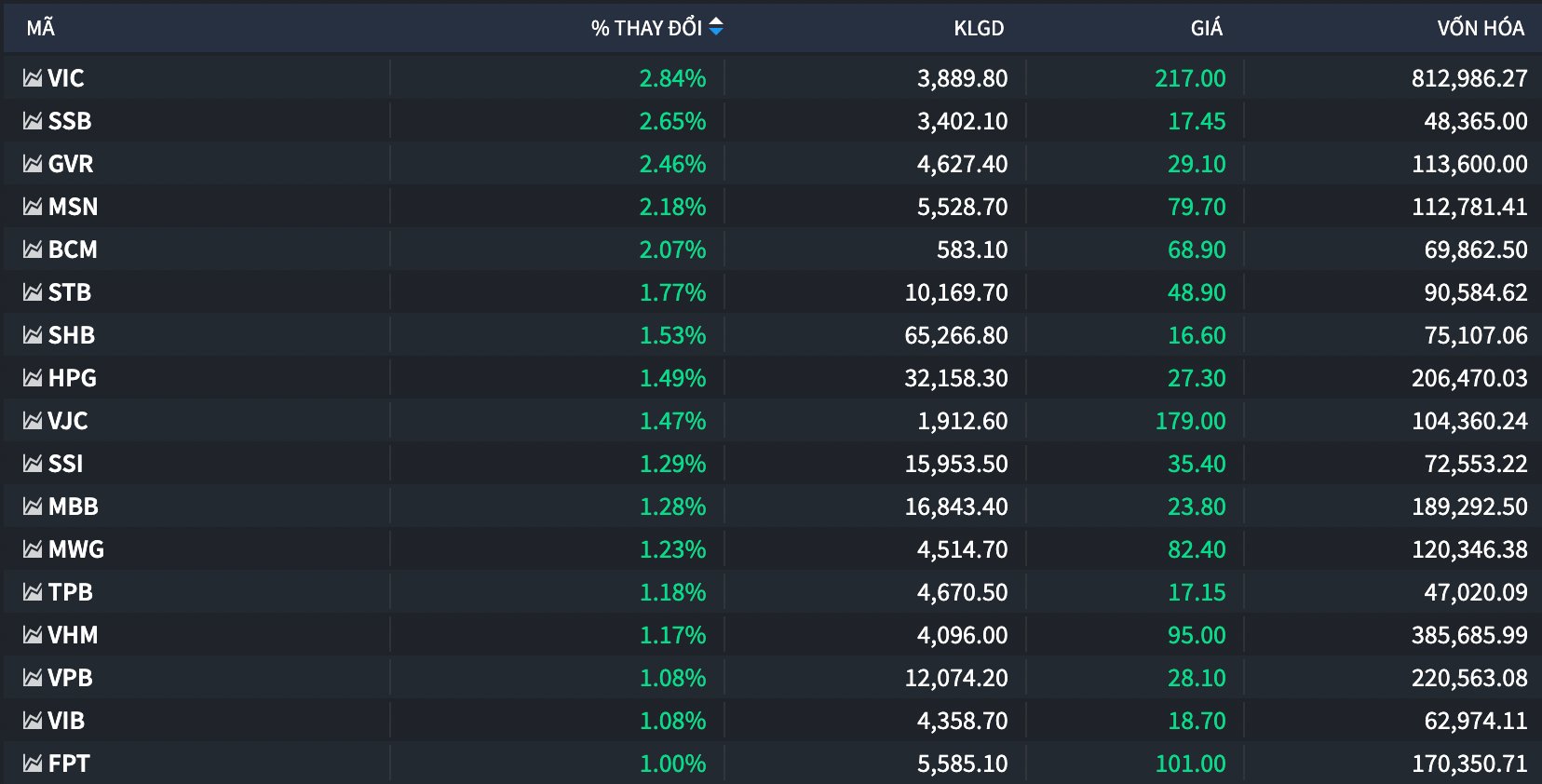Image resolution: width=1542 pixels, height=784 pixels.
Task: Click the KLGD column header
Action: coord(979,28)
